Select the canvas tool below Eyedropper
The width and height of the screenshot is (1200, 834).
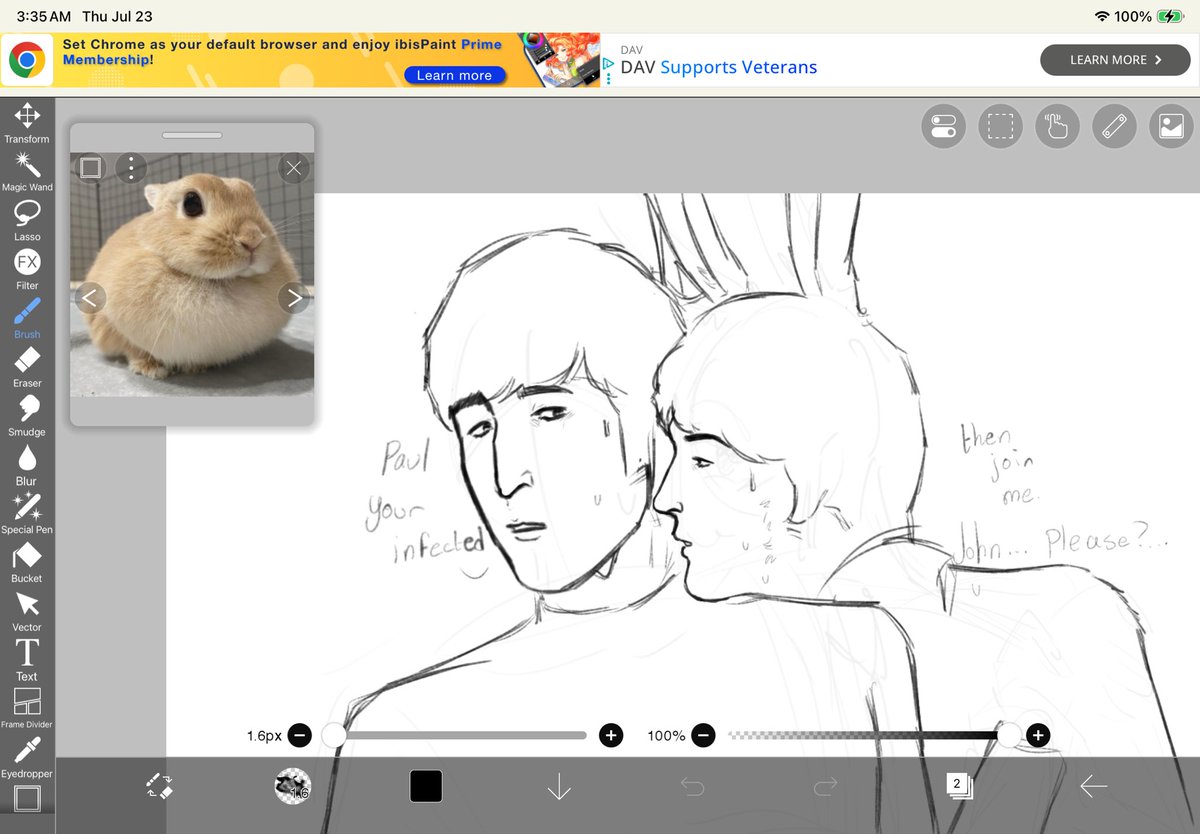[27, 799]
